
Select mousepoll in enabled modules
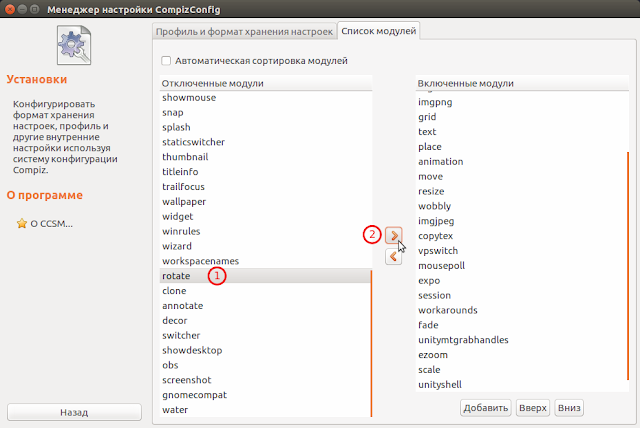(521, 266)
